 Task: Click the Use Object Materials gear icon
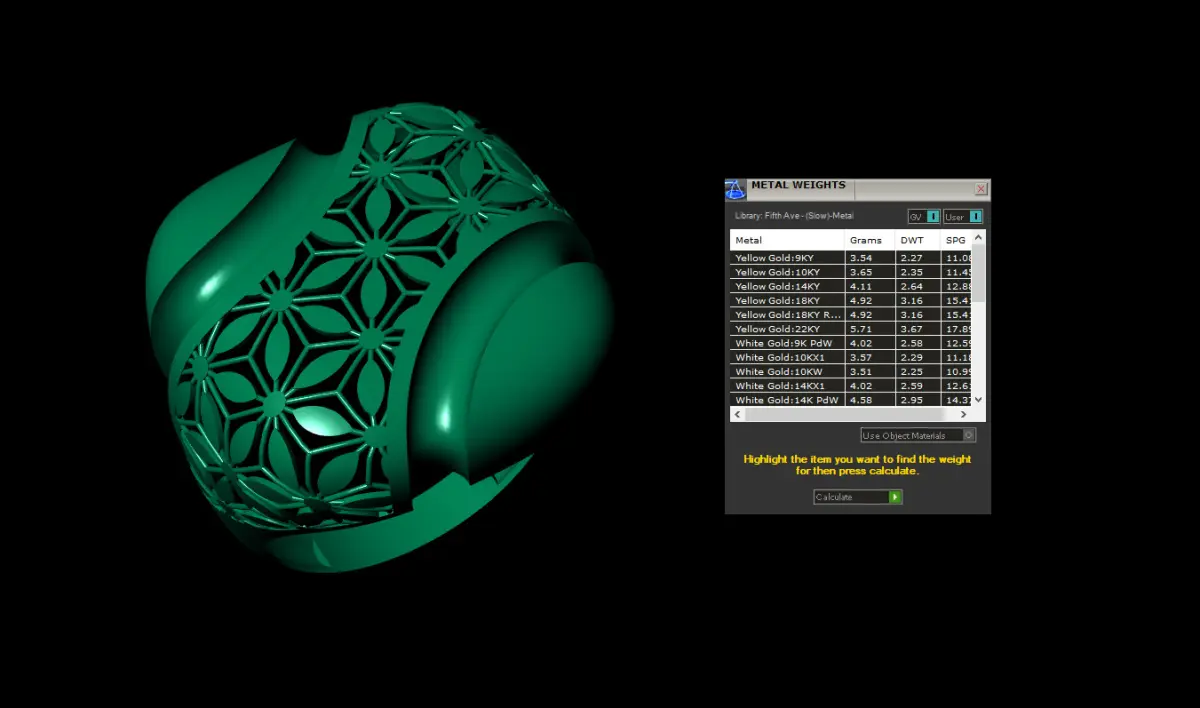click(x=969, y=435)
